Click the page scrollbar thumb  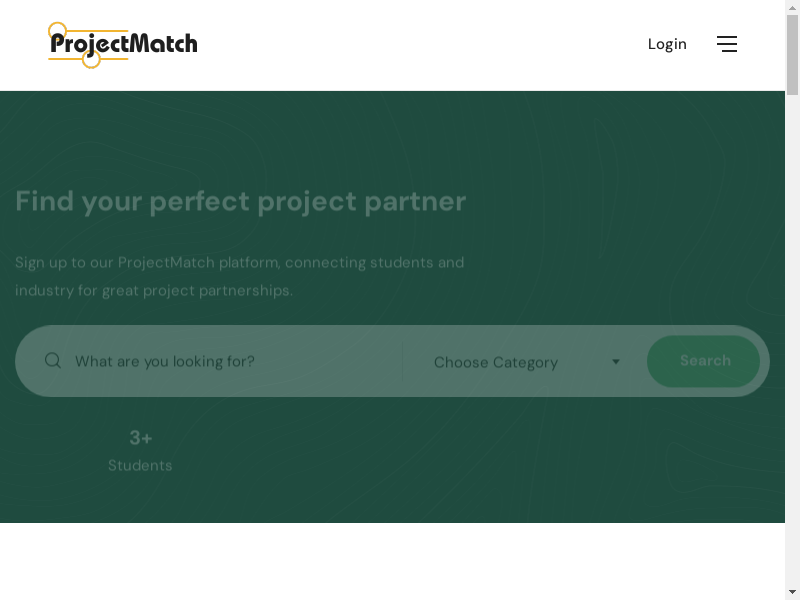[792, 55]
